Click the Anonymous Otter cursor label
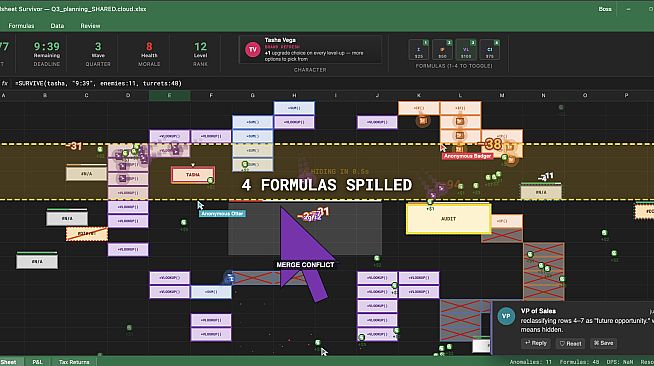Image resolution: width=654 pixels, height=366 pixels. pyautogui.click(x=222, y=213)
